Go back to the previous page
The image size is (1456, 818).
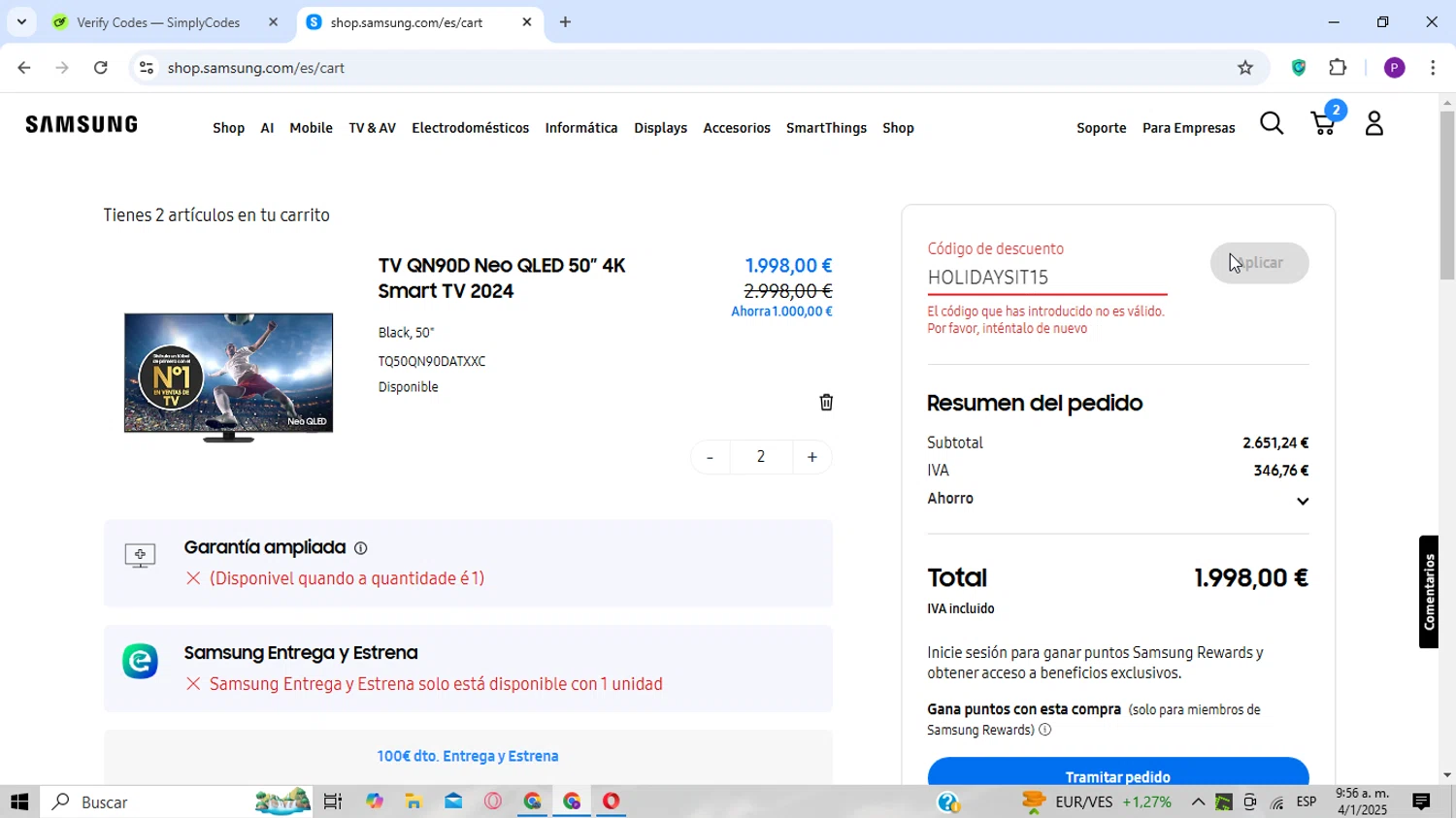(24, 68)
